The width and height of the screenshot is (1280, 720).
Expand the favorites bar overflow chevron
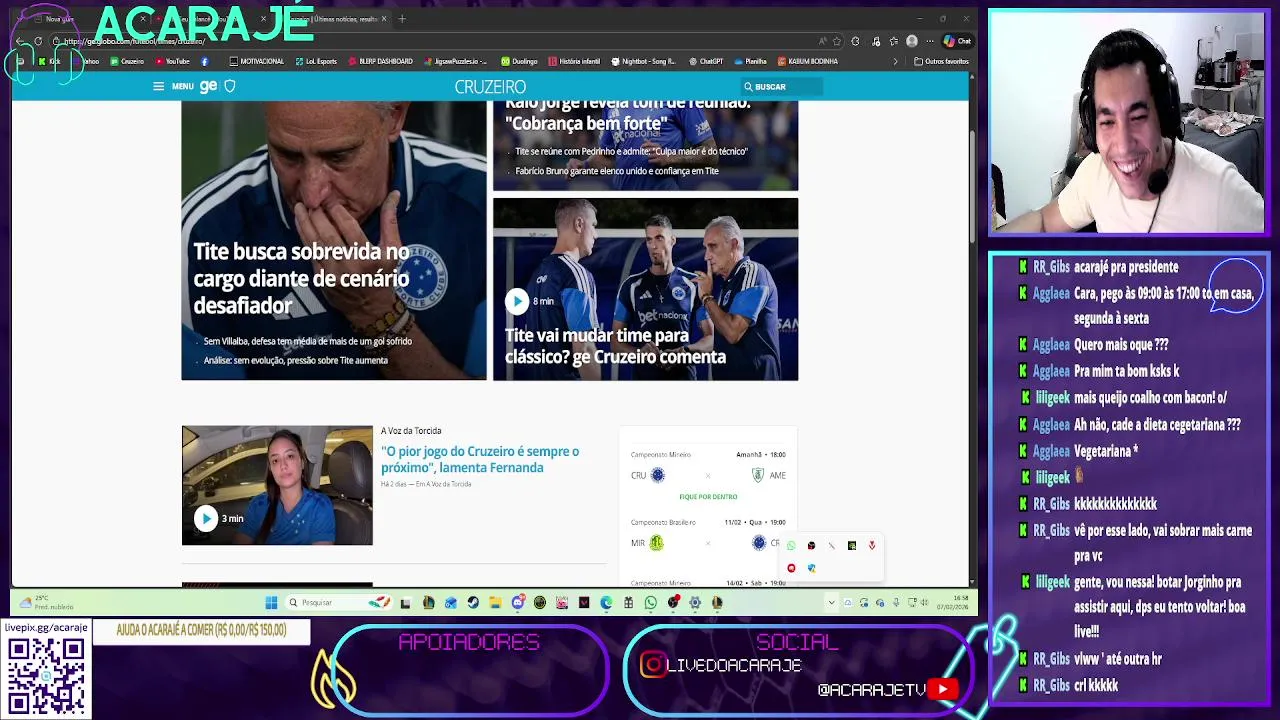point(895,61)
